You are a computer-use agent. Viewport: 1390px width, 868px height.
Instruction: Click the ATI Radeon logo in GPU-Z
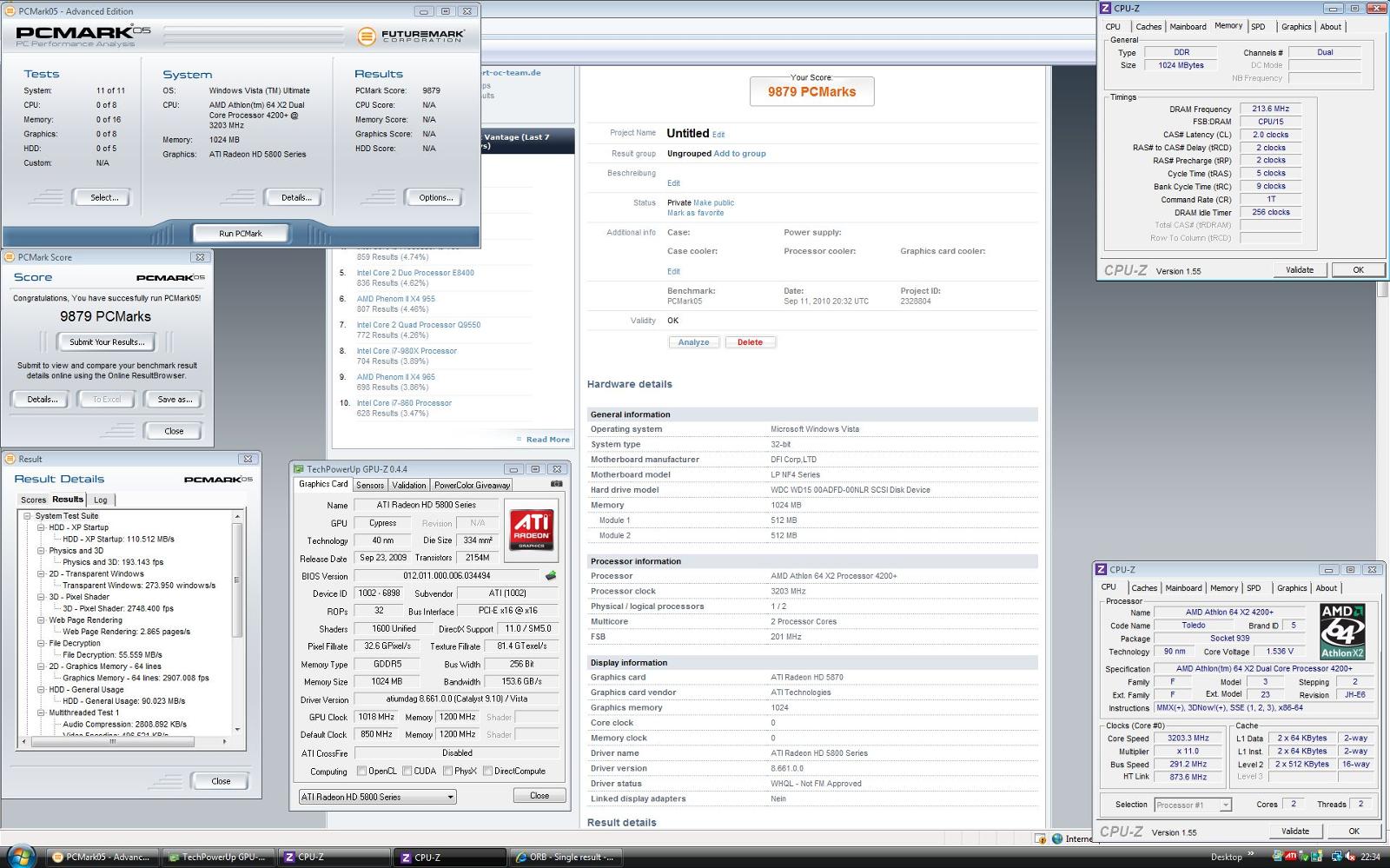coord(532,529)
